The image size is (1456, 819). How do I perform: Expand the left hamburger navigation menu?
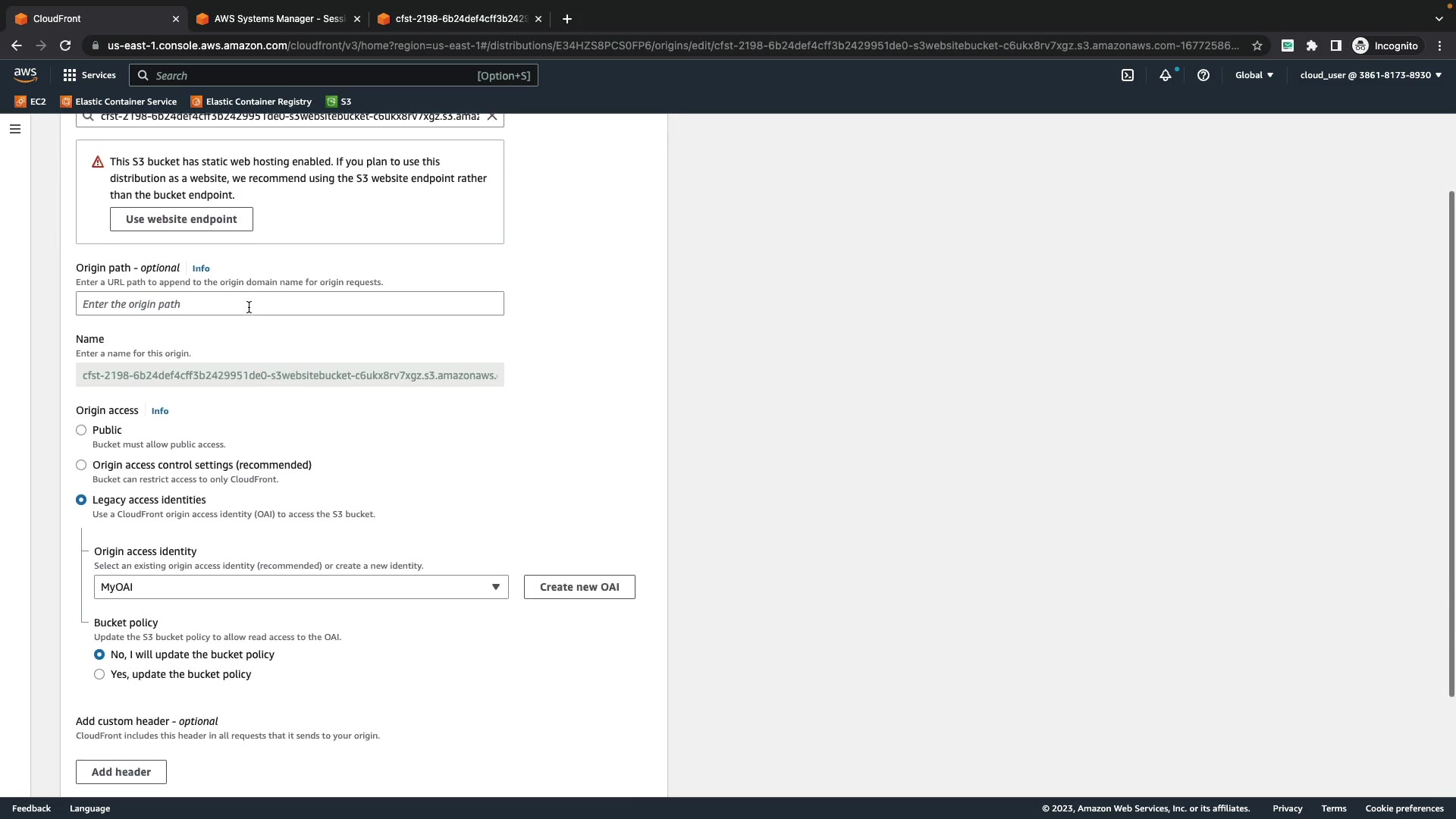click(15, 129)
